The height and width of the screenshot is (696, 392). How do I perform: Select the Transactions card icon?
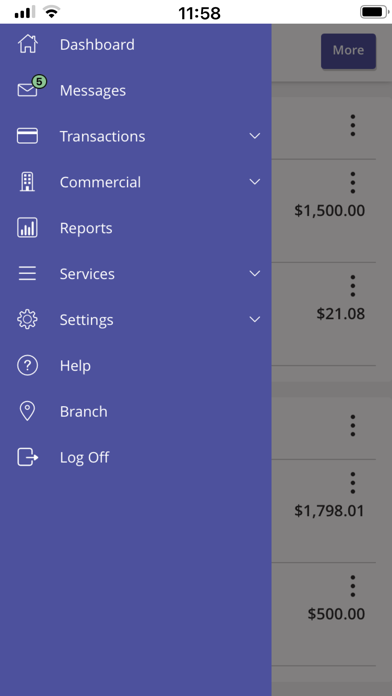(28, 136)
